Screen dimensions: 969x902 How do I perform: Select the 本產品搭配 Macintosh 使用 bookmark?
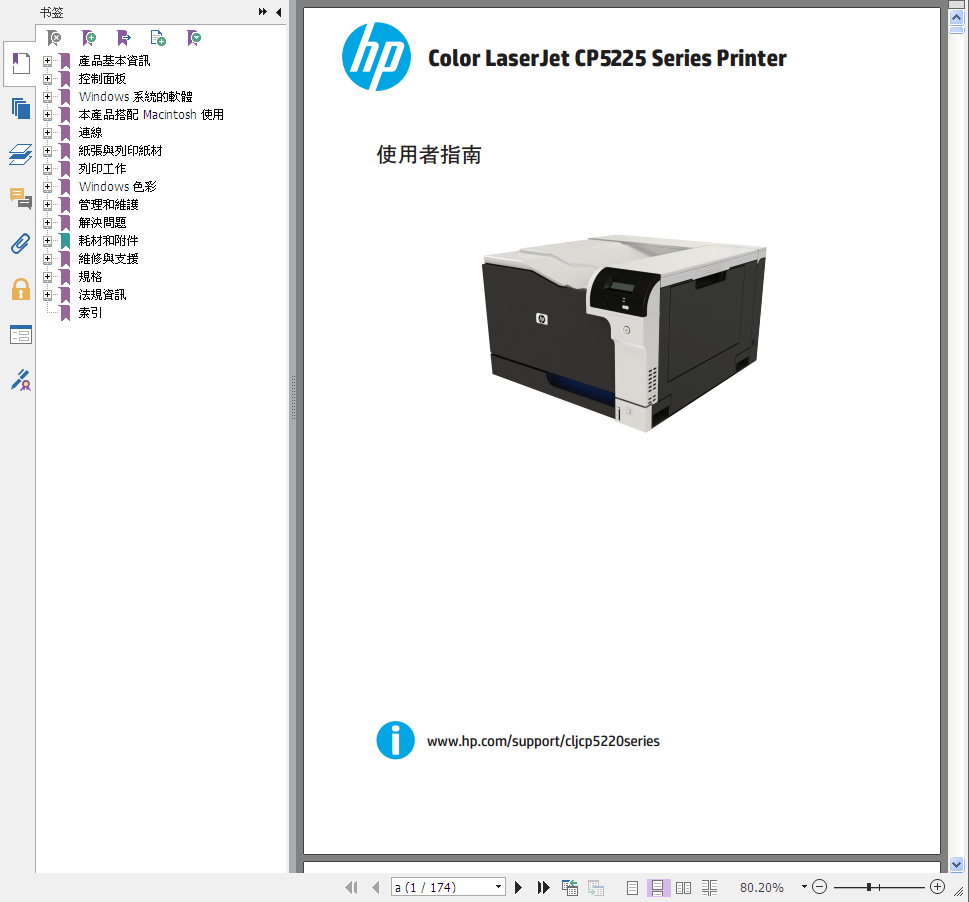click(151, 115)
